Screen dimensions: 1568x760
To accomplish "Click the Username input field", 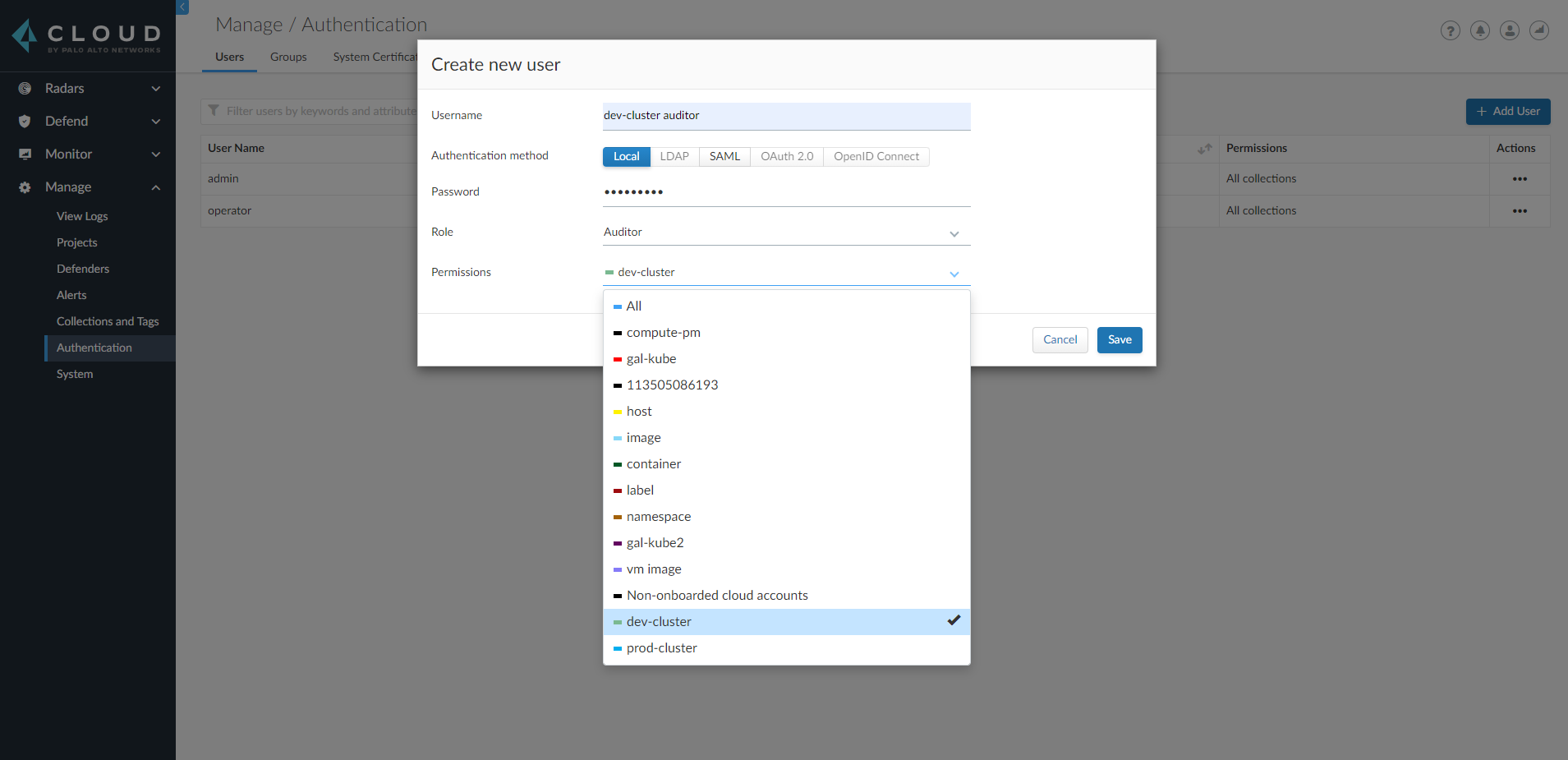I will [787, 116].
